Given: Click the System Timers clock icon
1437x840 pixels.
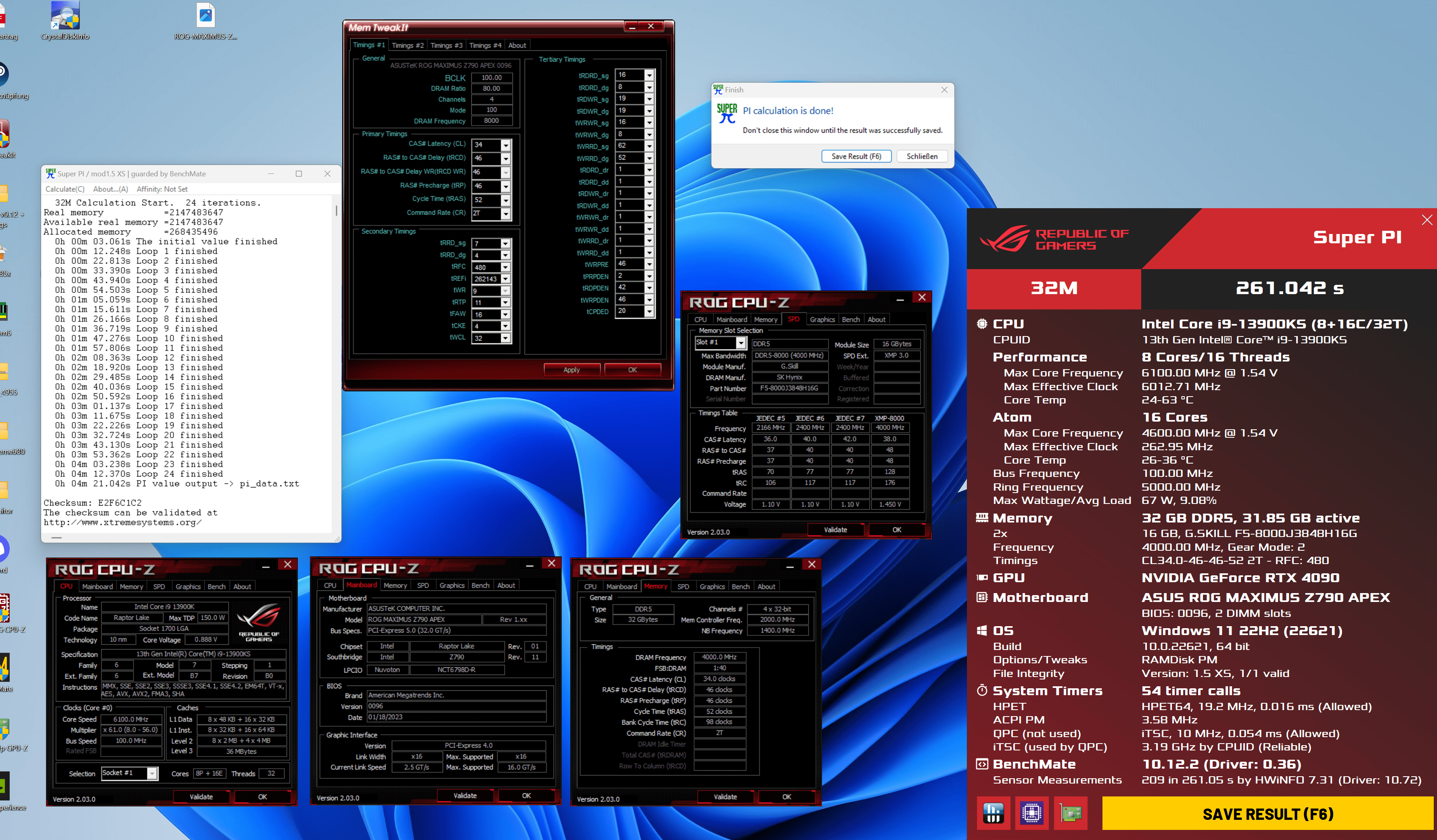Looking at the screenshot, I should [982, 690].
